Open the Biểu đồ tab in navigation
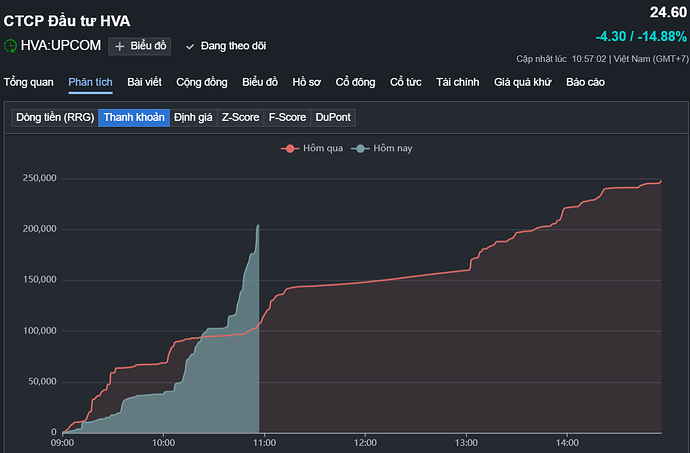This screenshot has height=453, width=690. tap(259, 81)
